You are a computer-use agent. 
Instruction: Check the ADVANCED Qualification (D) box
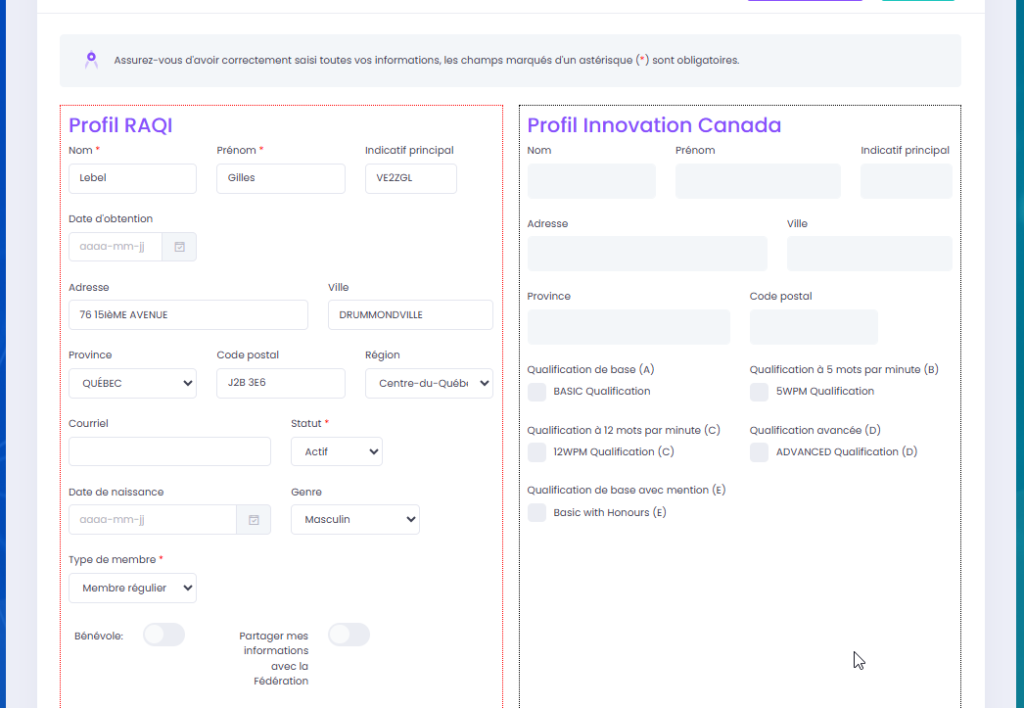760,452
